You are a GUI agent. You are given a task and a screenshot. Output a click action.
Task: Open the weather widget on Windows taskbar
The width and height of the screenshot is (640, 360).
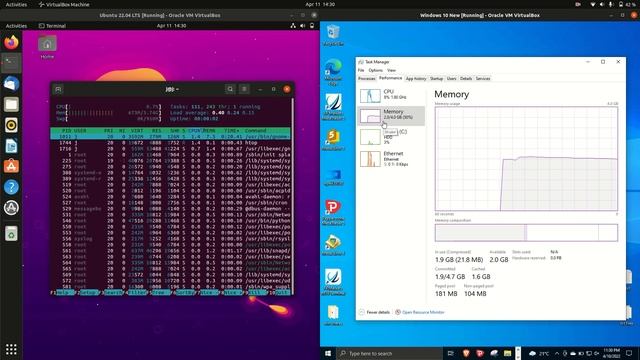(x=539, y=353)
